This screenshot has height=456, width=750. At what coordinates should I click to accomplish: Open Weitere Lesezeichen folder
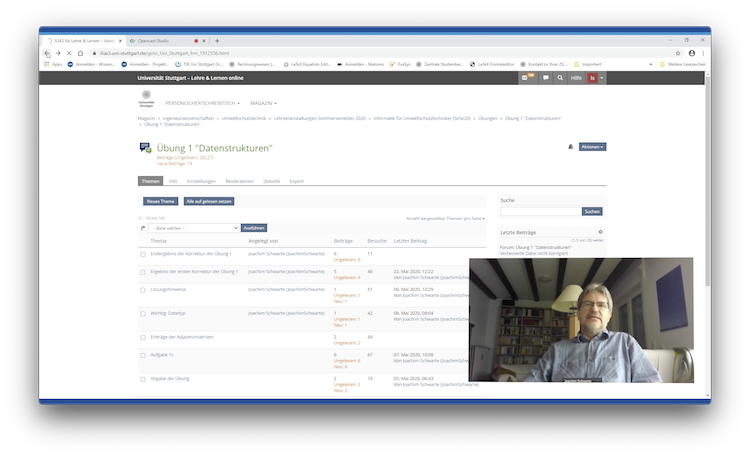click(683, 64)
